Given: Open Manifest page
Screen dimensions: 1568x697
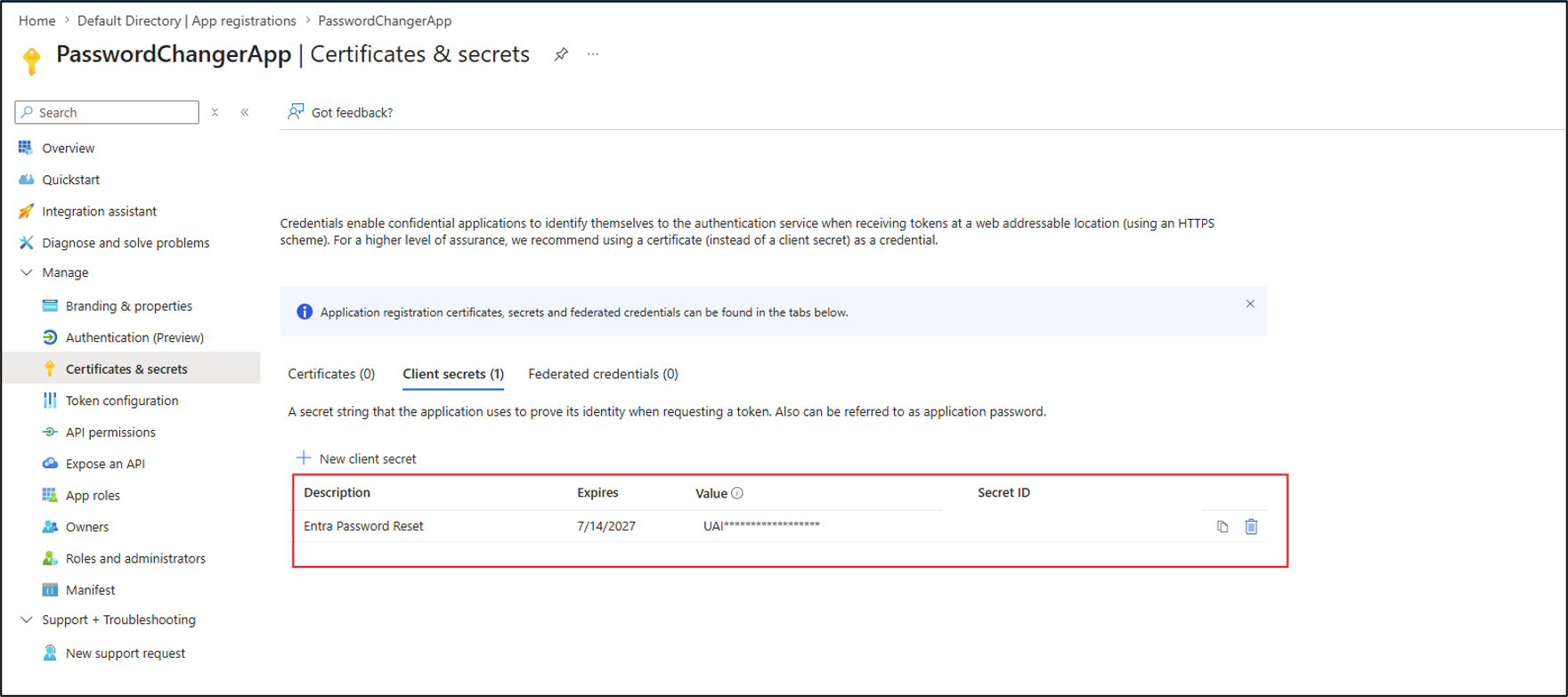Looking at the screenshot, I should (x=90, y=590).
